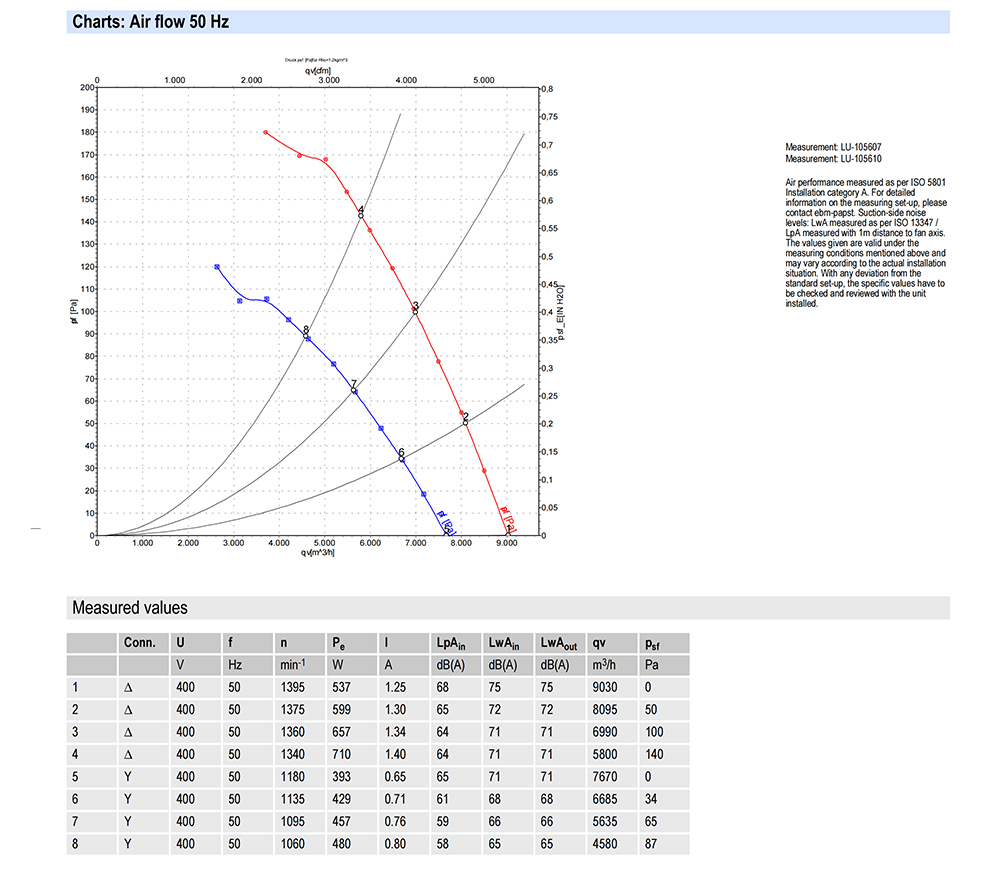Click the blue curve's first point at 120 Pa
The height and width of the screenshot is (871, 1000).
pyautogui.click(x=217, y=267)
